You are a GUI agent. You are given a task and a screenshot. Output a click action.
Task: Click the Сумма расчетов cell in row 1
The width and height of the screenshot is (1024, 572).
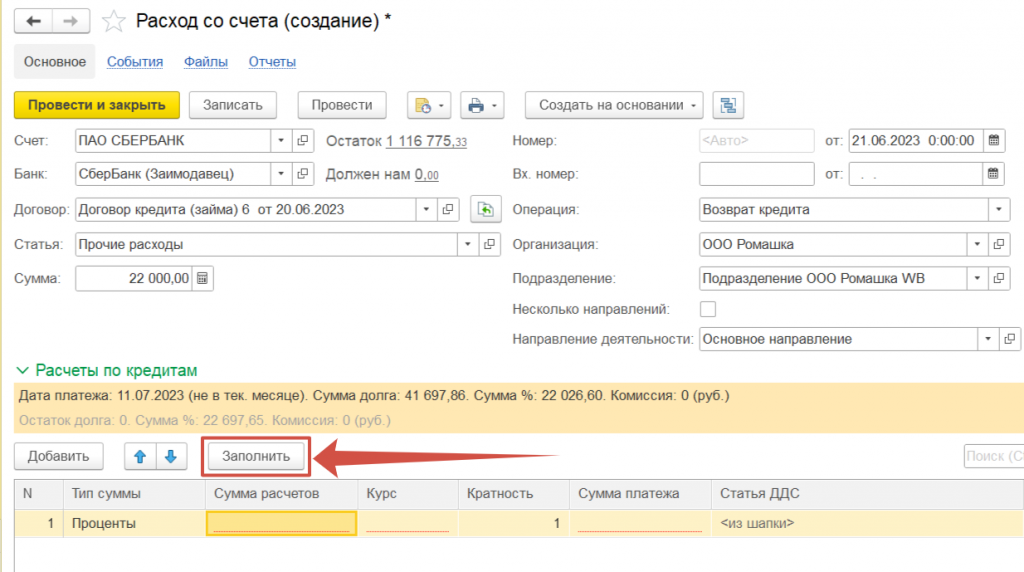(x=281, y=523)
